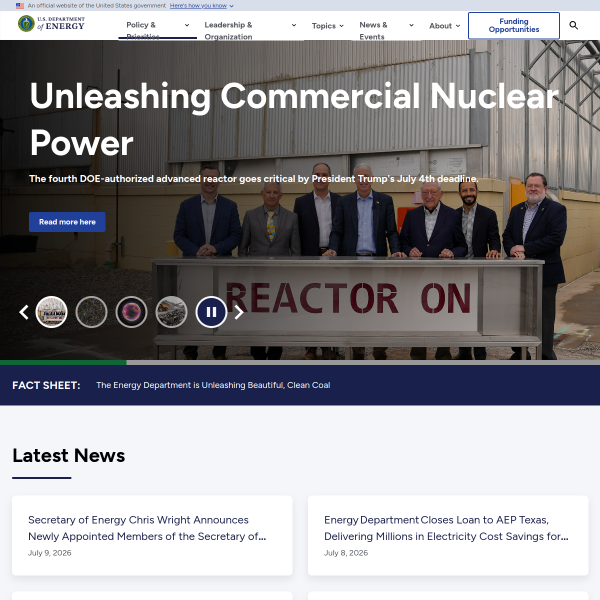Select the first carousel slide thumbnail

coord(52,312)
